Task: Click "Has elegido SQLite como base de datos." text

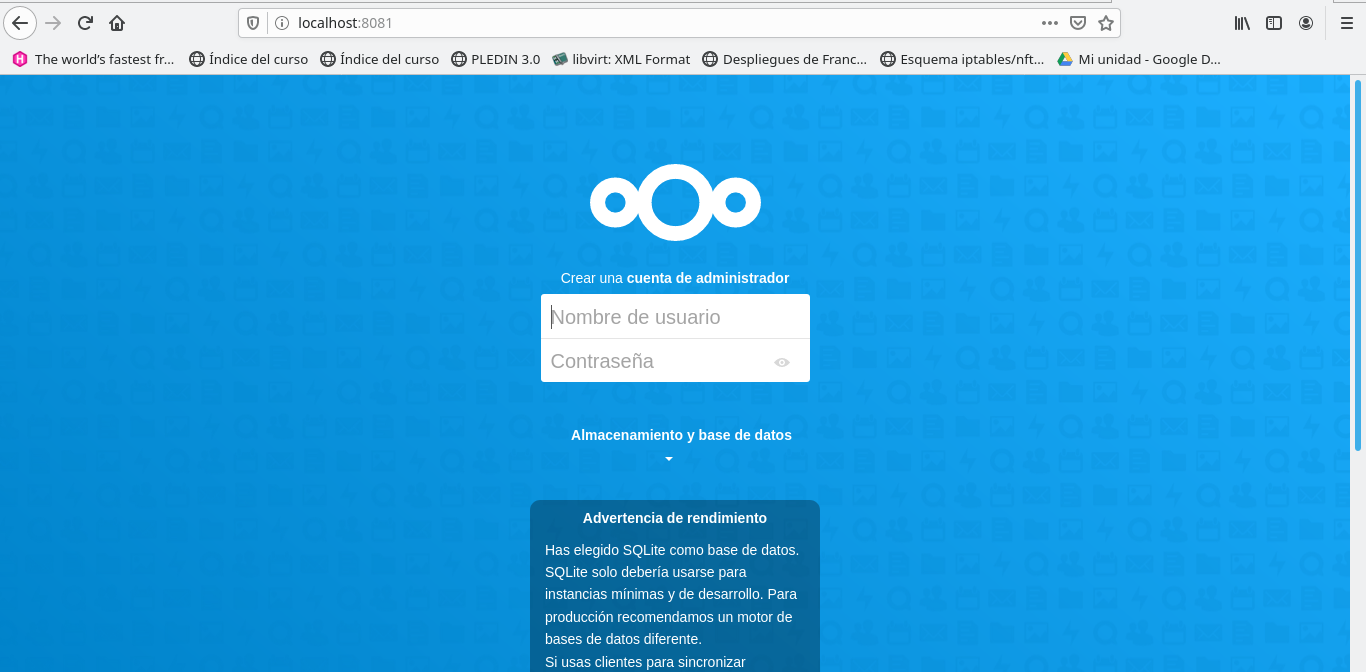Action: click(672, 550)
